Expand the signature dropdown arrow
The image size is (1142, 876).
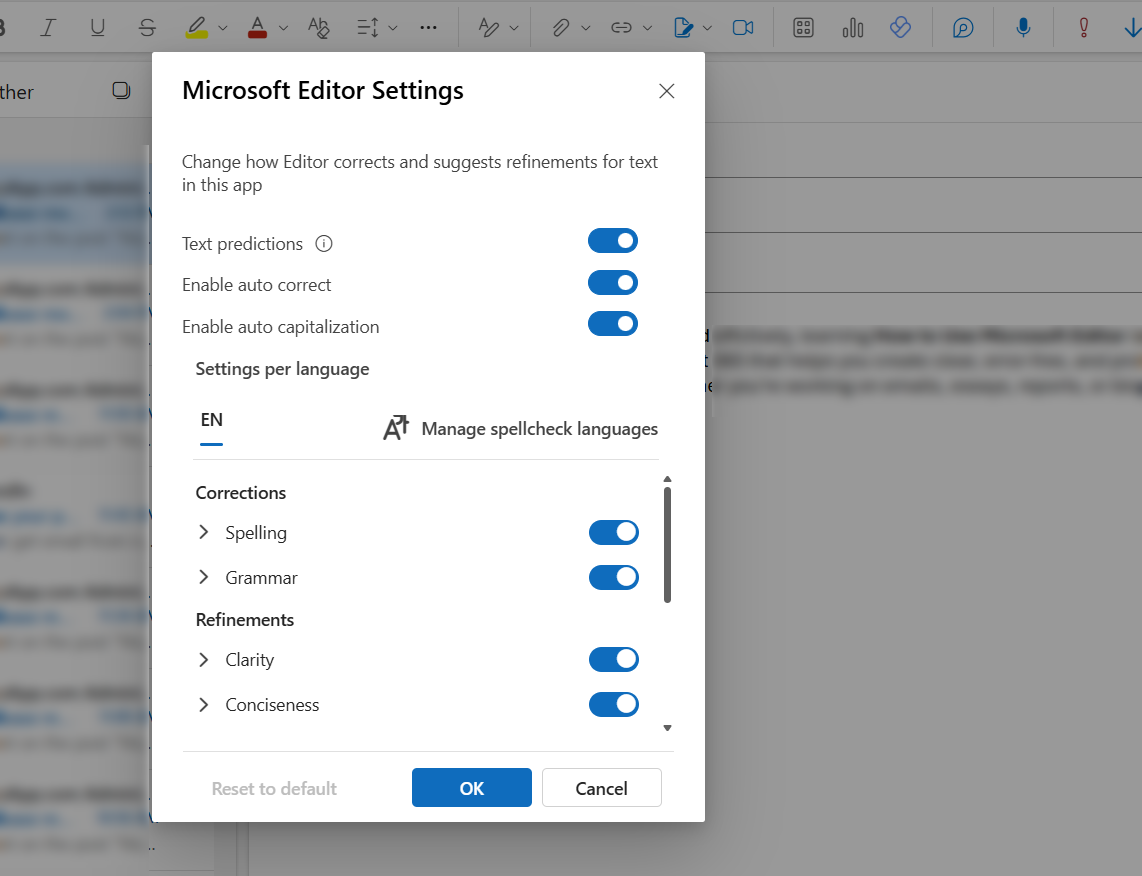tap(707, 28)
